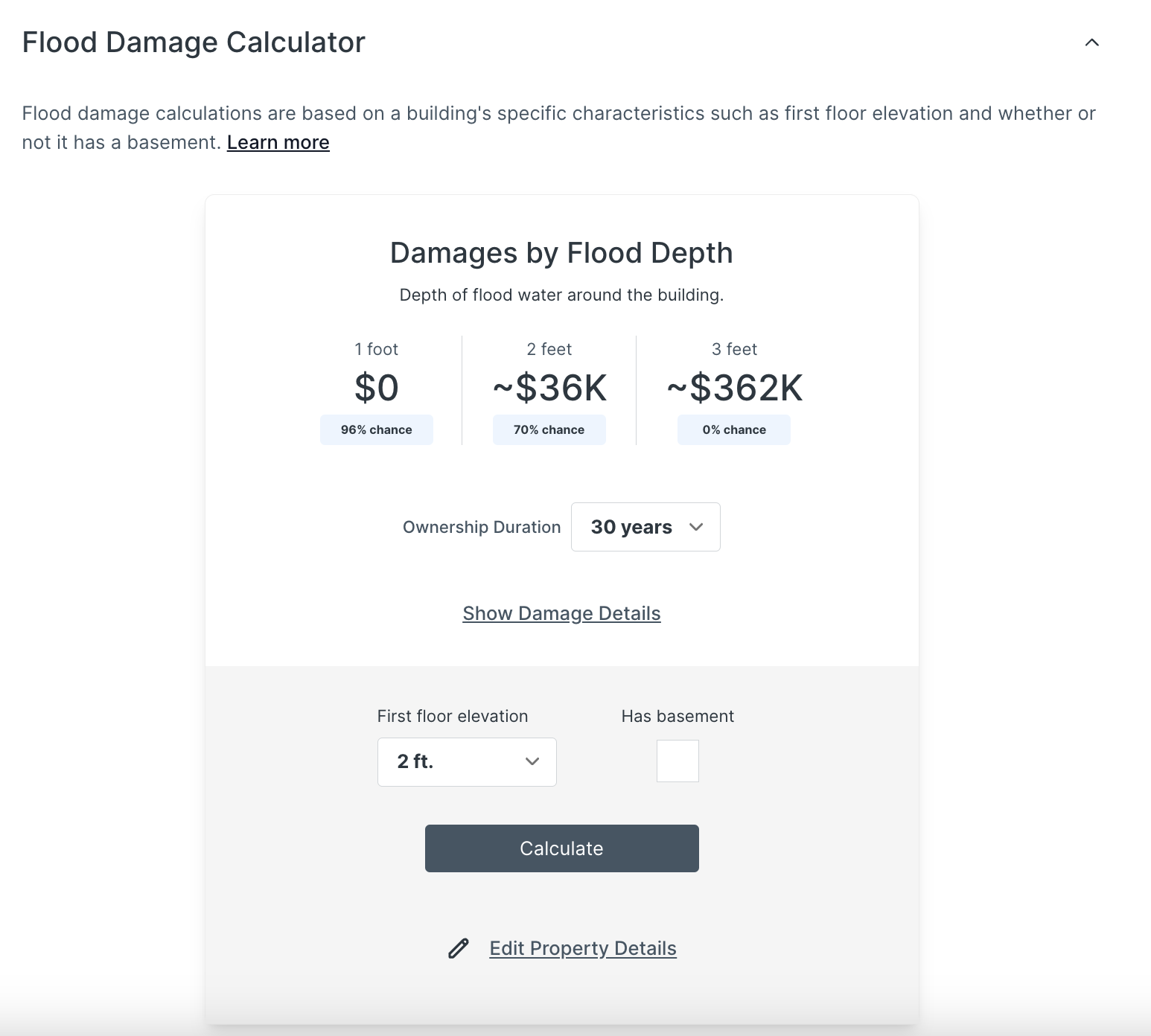
Task: Click the chevron next to 30 years
Action: [x=697, y=527]
